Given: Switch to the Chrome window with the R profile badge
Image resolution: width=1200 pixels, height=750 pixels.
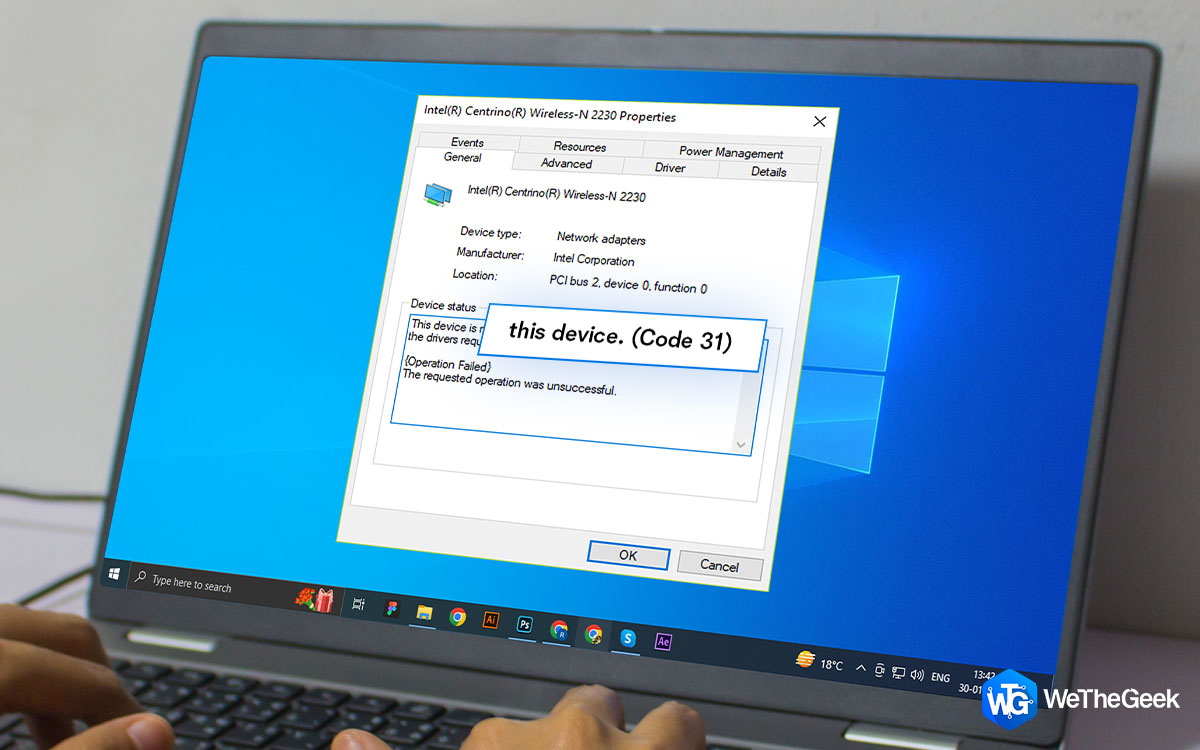Looking at the screenshot, I should [x=559, y=629].
